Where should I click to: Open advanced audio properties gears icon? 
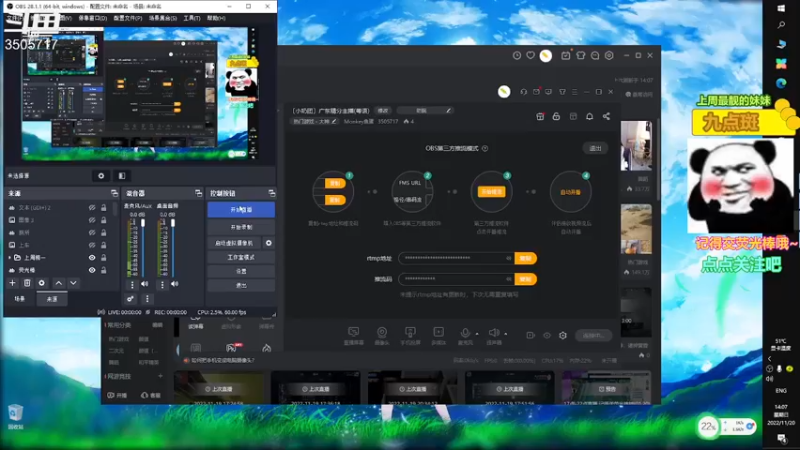130,299
